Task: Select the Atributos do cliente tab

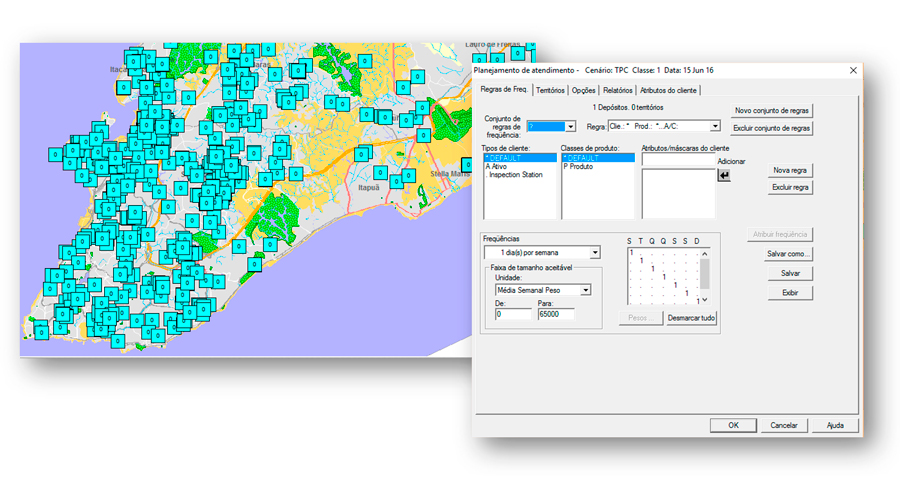Action: click(x=668, y=90)
